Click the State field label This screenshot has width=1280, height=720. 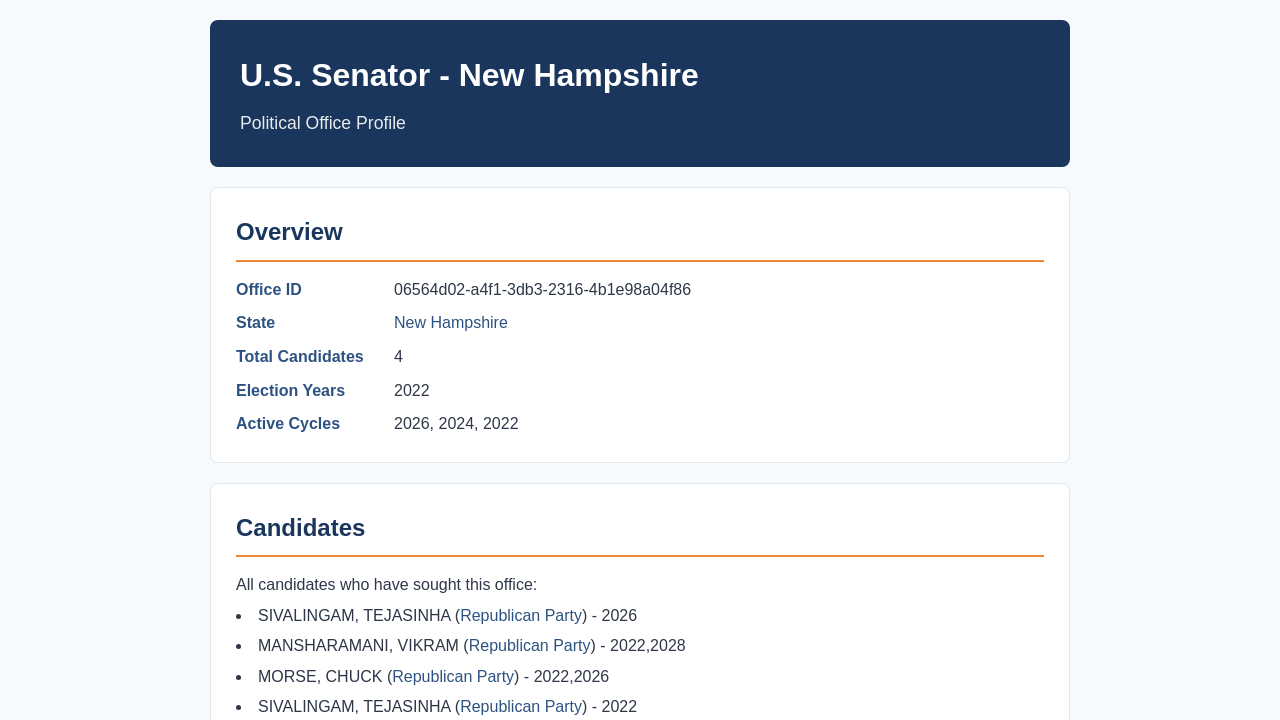coord(255,323)
